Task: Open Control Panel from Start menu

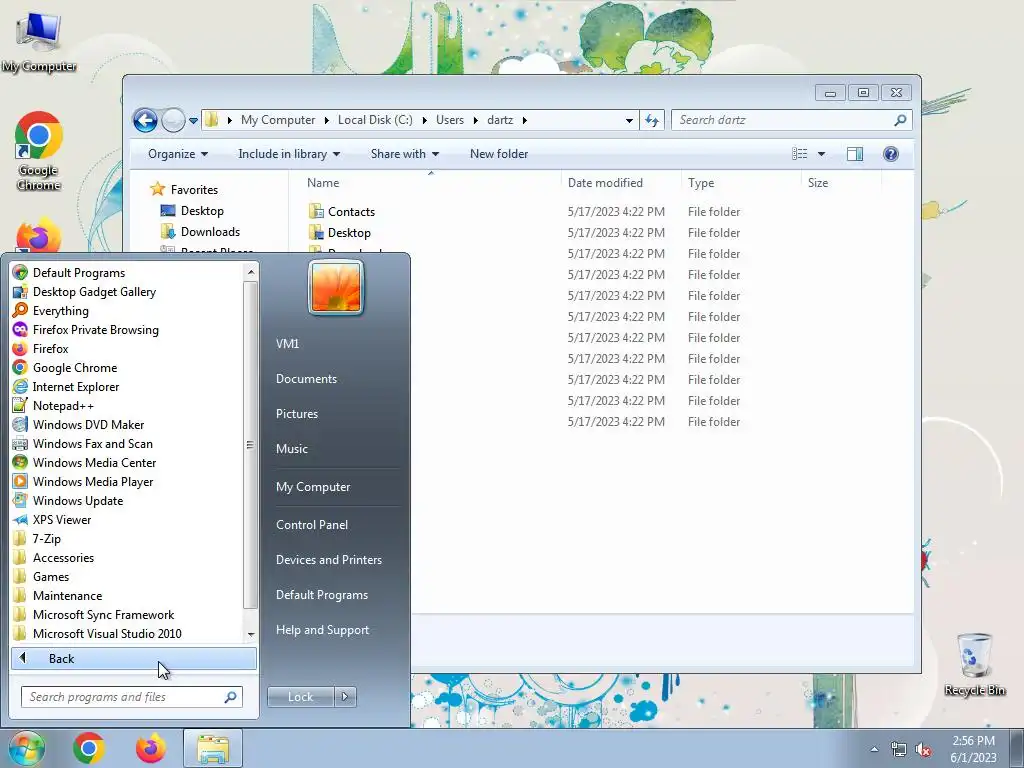Action: [x=312, y=525]
